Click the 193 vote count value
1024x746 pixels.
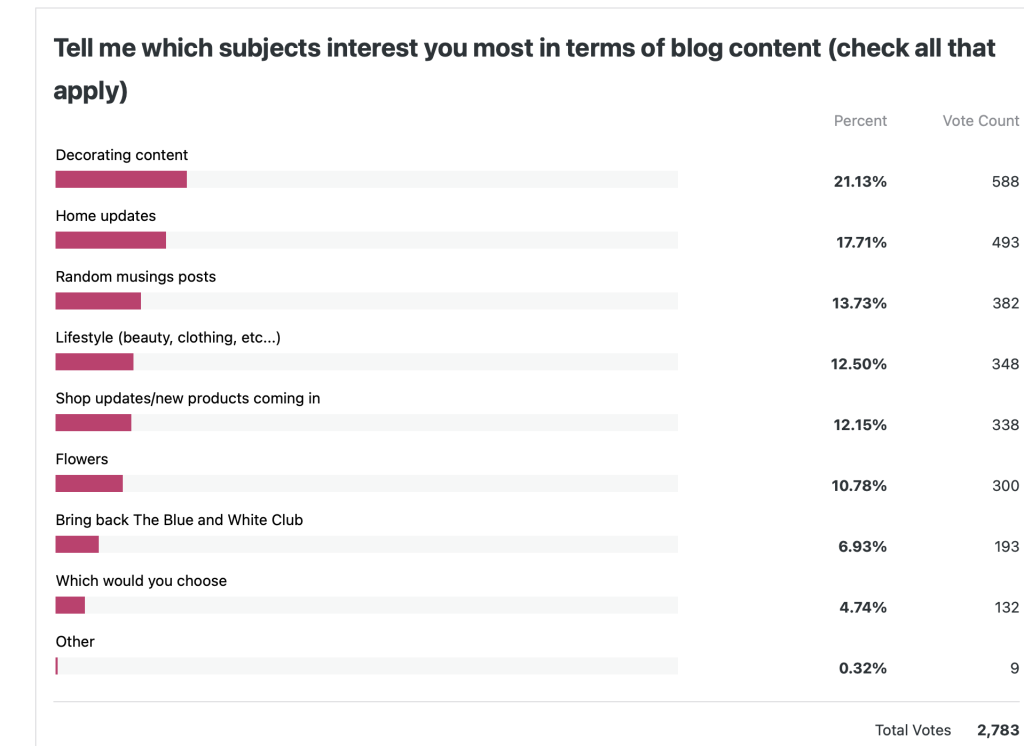[1006, 547]
